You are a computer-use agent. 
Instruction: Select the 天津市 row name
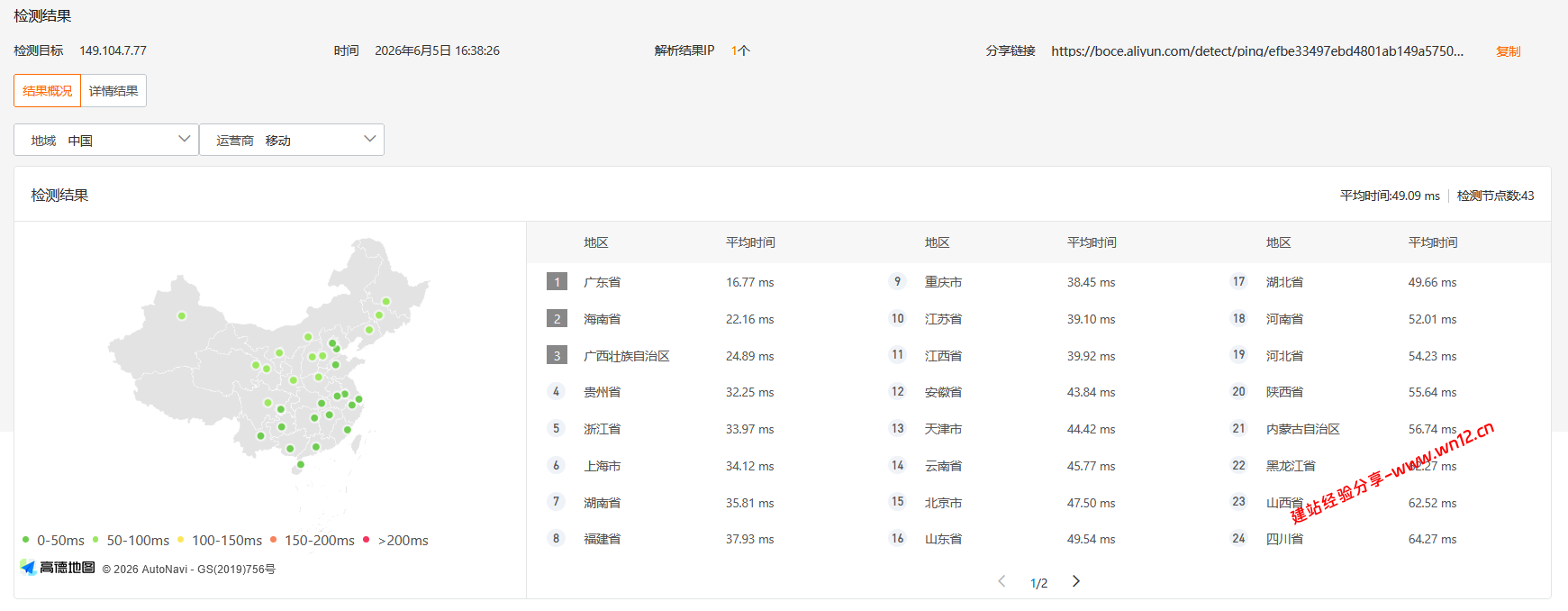click(943, 429)
